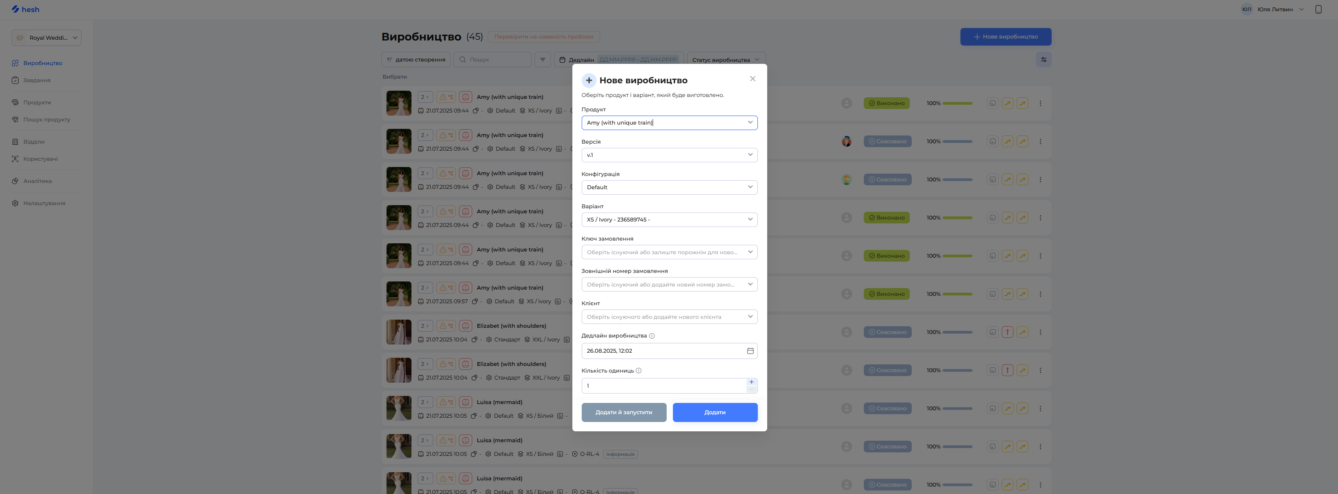This screenshot has width=1338, height=494.
Task: Open the Продукт dropdown in the dialog
Action: click(x=669, y=123)
